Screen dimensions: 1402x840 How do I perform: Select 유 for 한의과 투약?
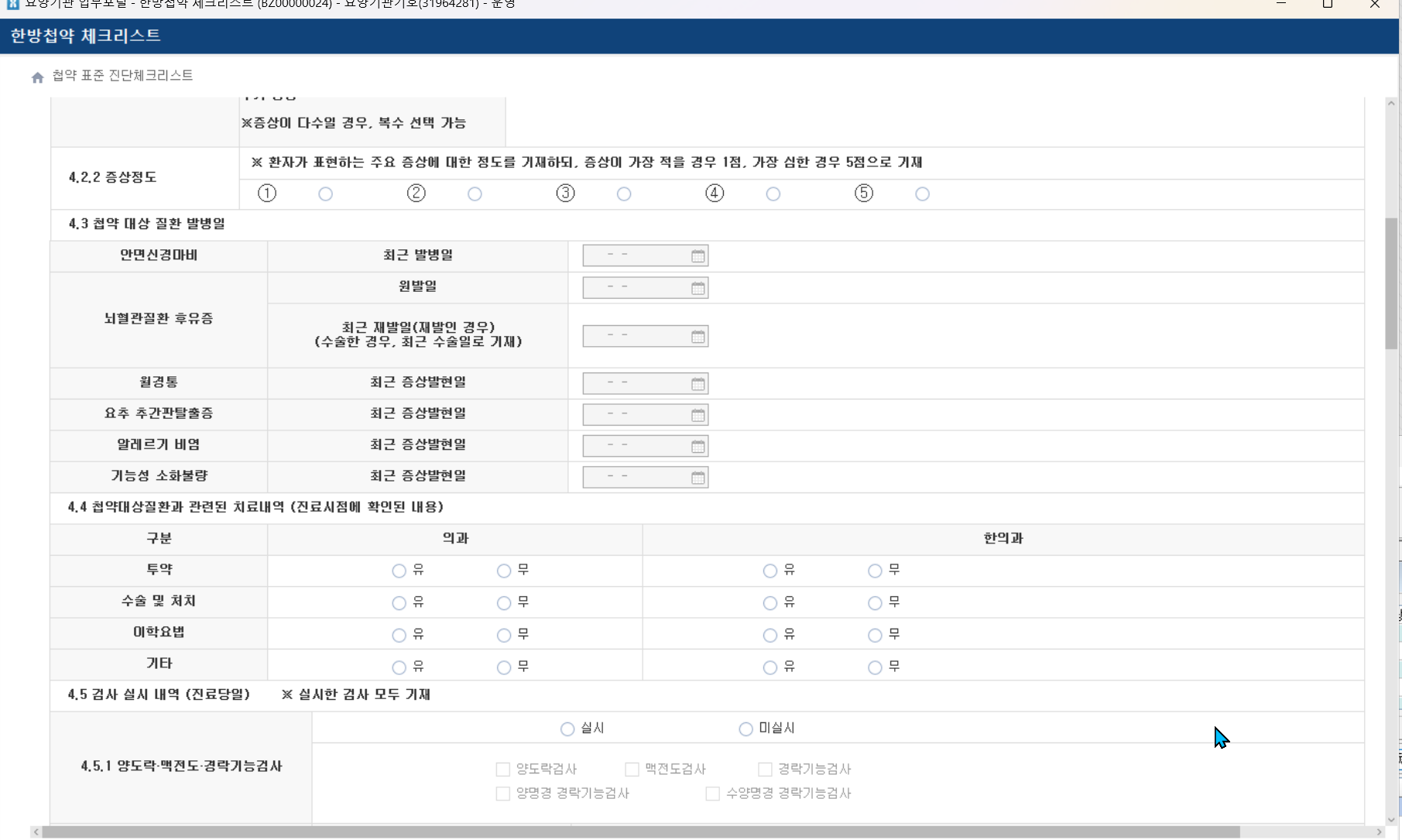click(770, 571)
